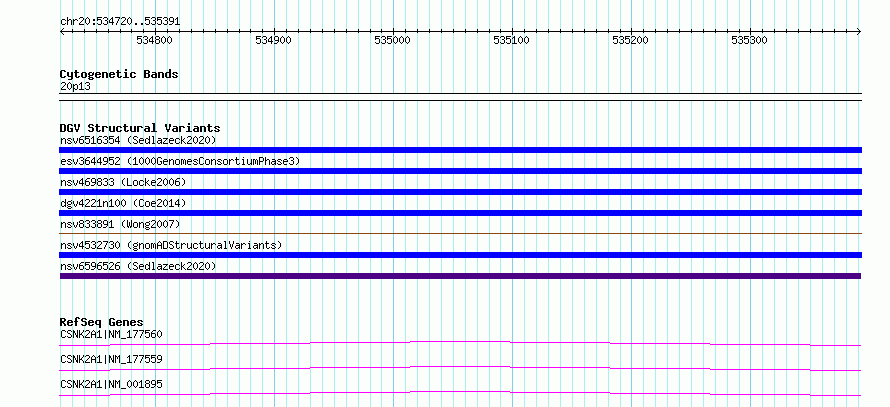The width and height of the screenshot is (890, 407).
Task: Open esv3644952 (1000GenomesConsortiumPhase3) label
Action: tap(180, 161)
